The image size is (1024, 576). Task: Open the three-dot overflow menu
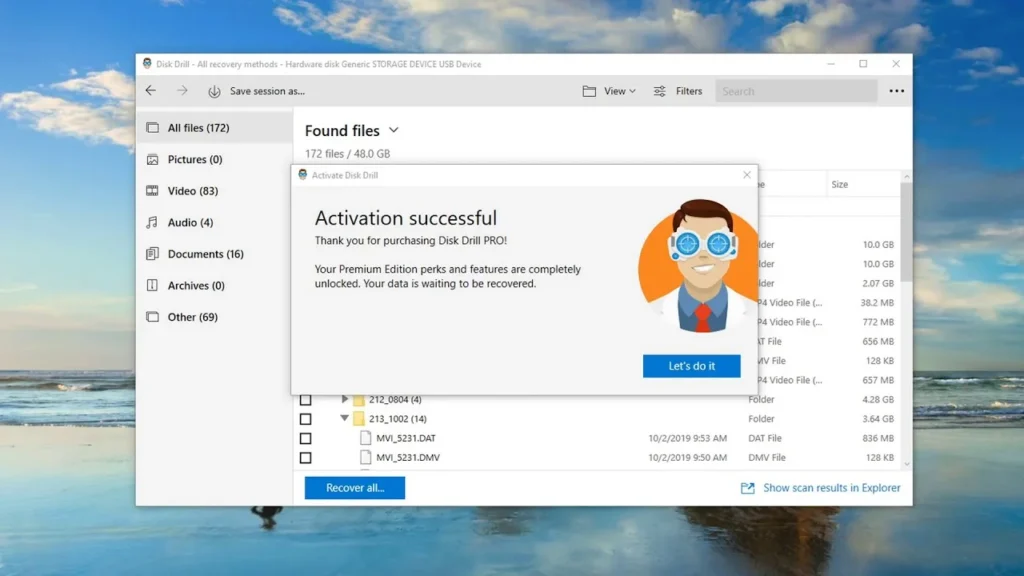tap(895, 90)
